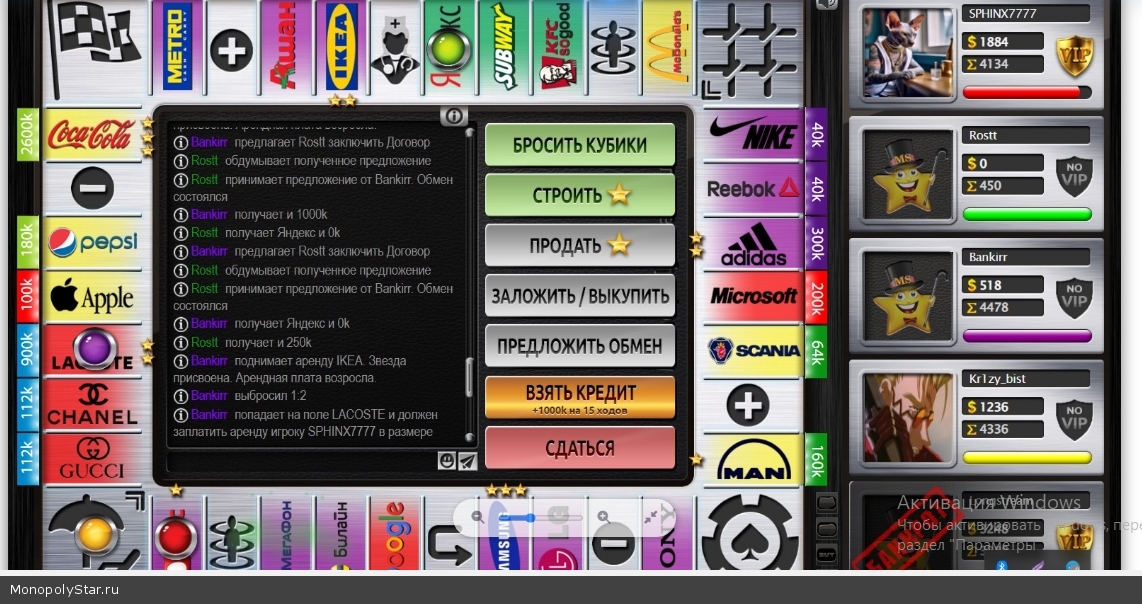Click the jail bars corner square
This screenshot has width=1142, height=604.
pyautogui.click(x=749, y=50)
